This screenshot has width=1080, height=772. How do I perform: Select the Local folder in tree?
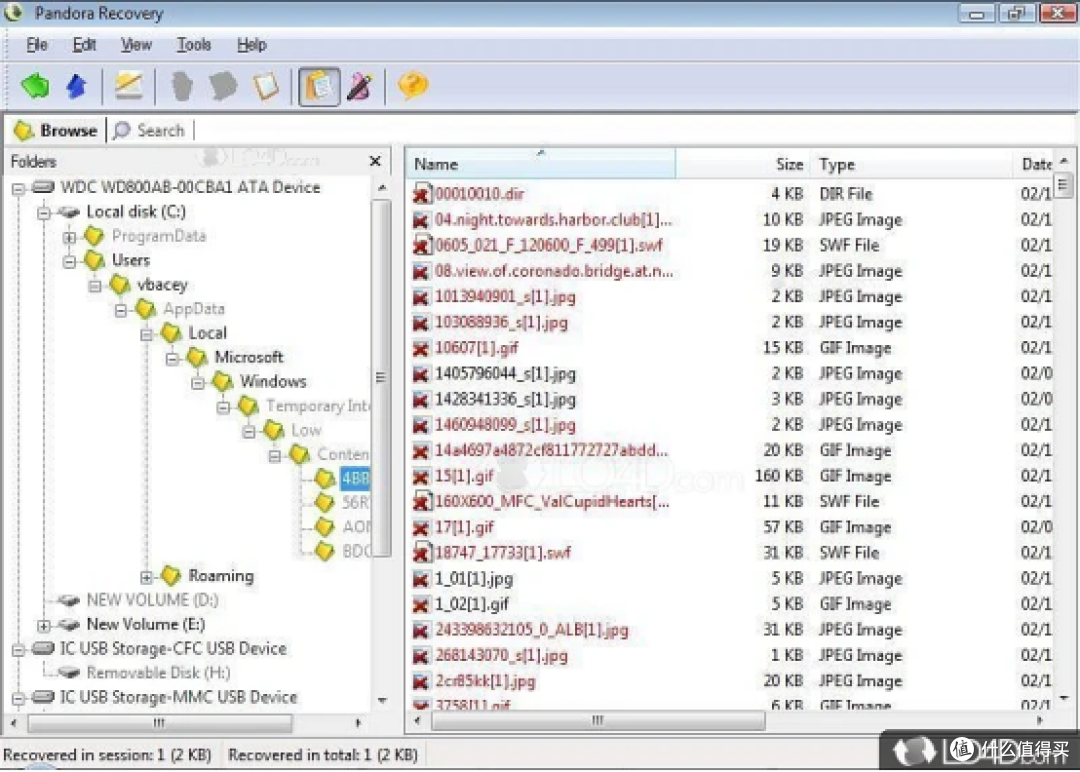[207, 333]
